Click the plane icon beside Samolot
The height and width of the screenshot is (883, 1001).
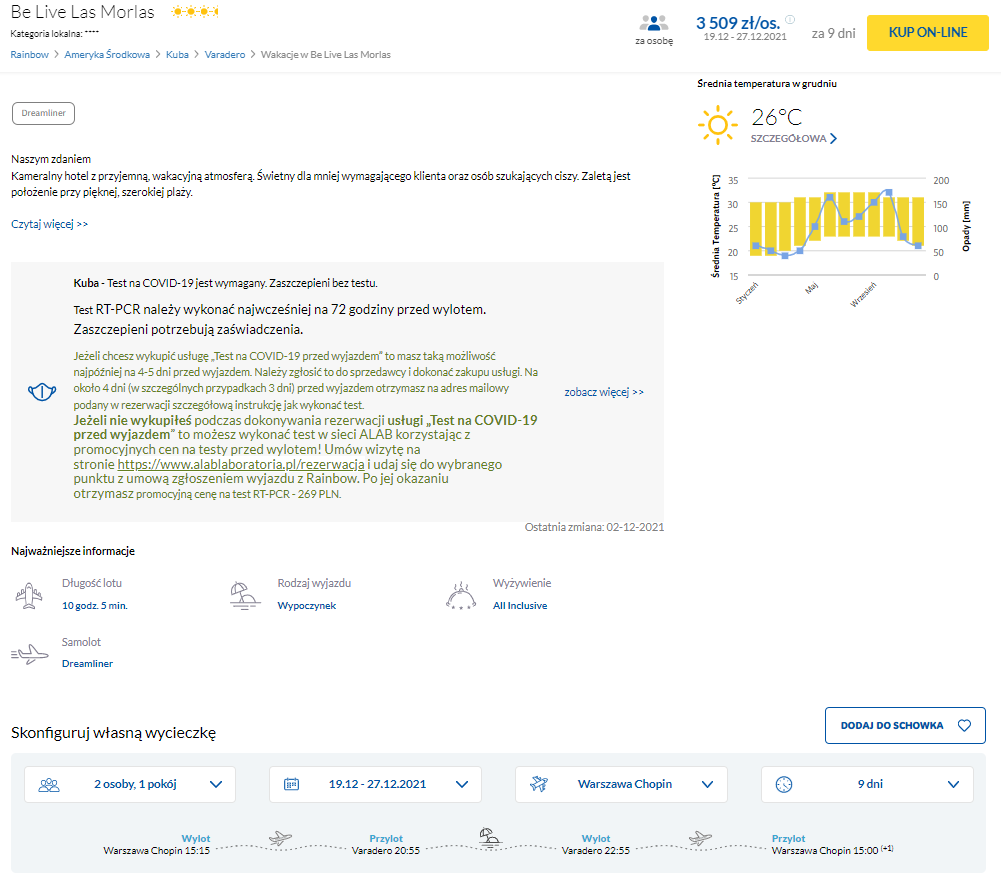click(29, 654)
